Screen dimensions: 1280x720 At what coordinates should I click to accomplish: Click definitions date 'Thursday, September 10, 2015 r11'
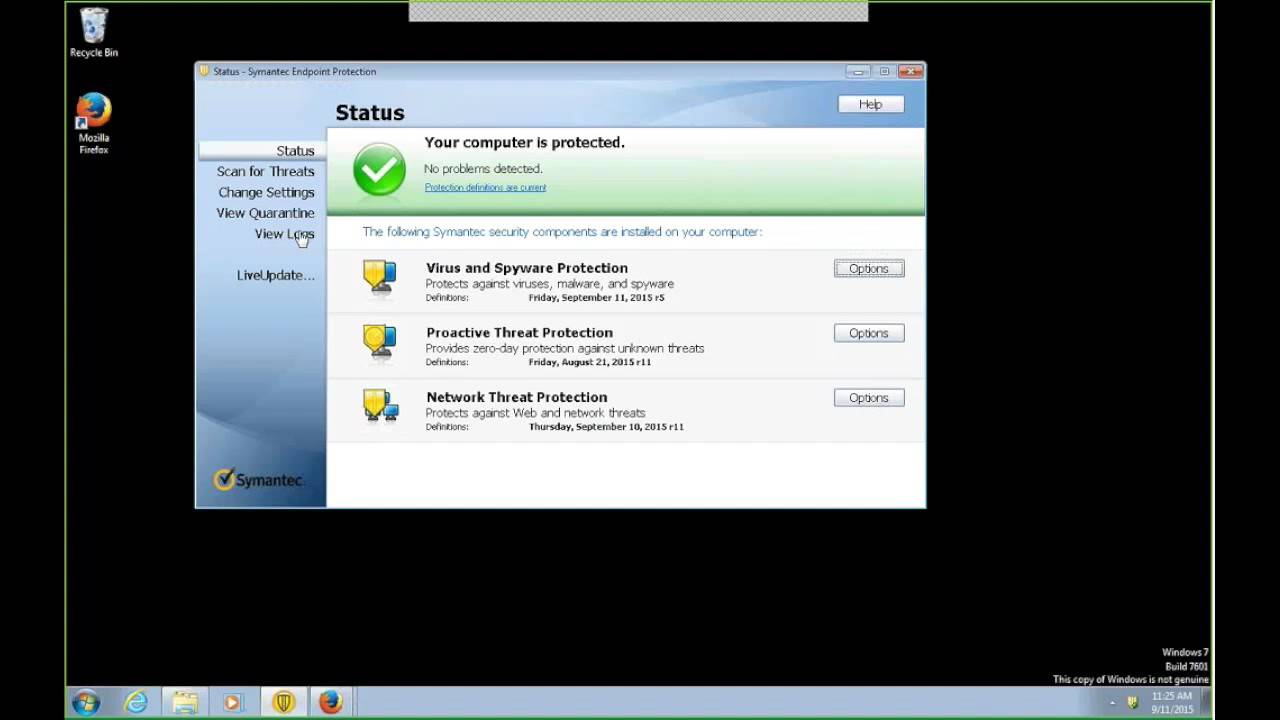(606, 427)
